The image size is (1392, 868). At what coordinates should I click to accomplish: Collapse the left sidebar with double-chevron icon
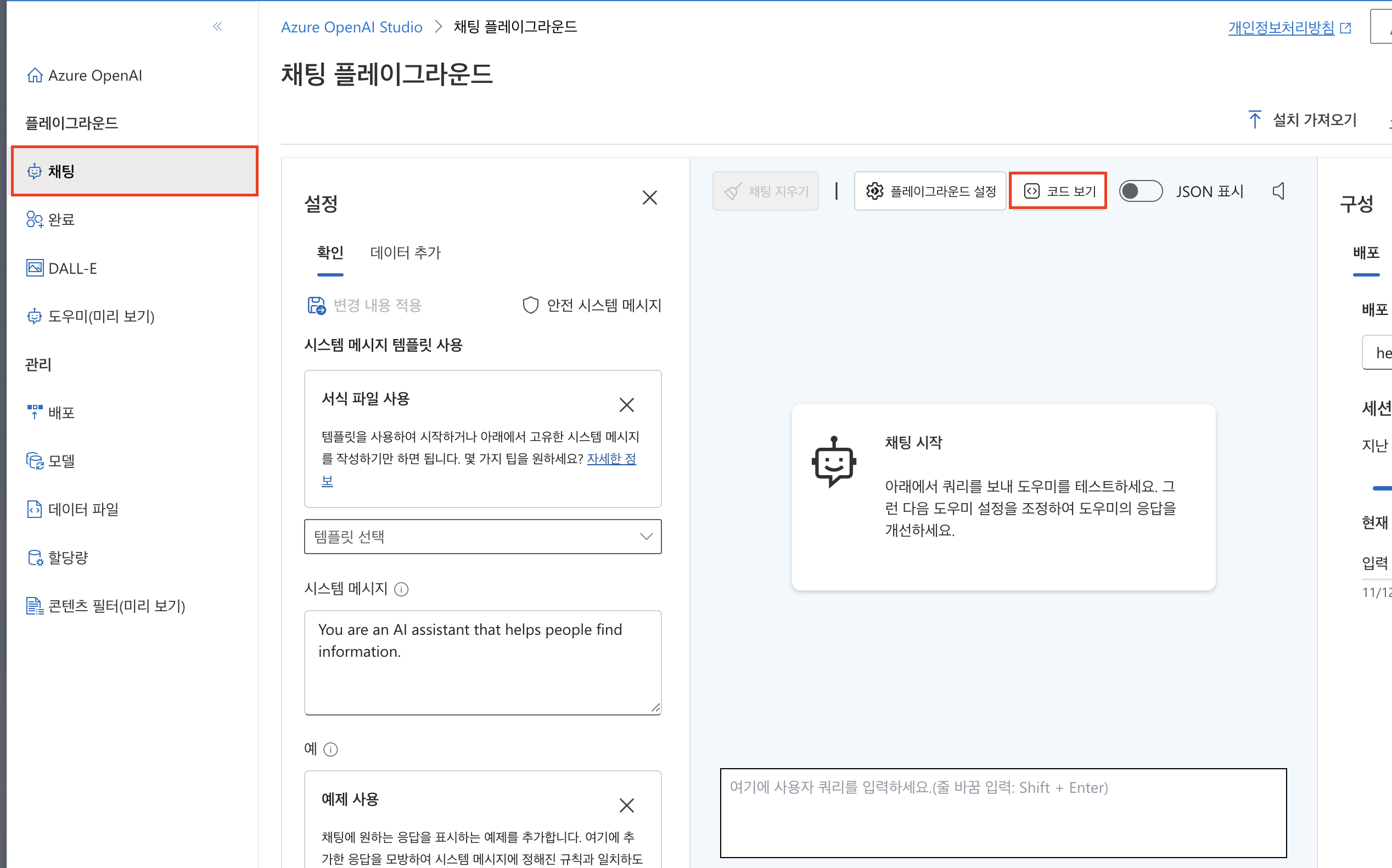217,26
